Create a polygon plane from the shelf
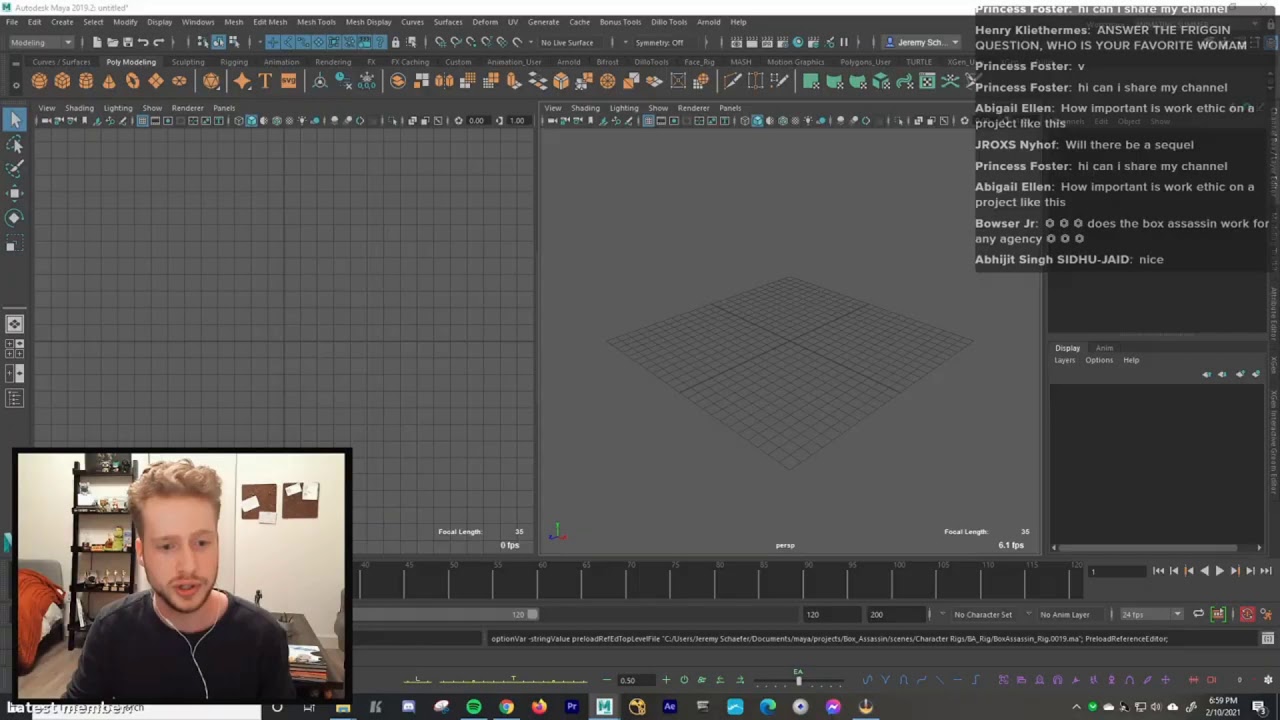1280x720 pixels. (155, 81)
